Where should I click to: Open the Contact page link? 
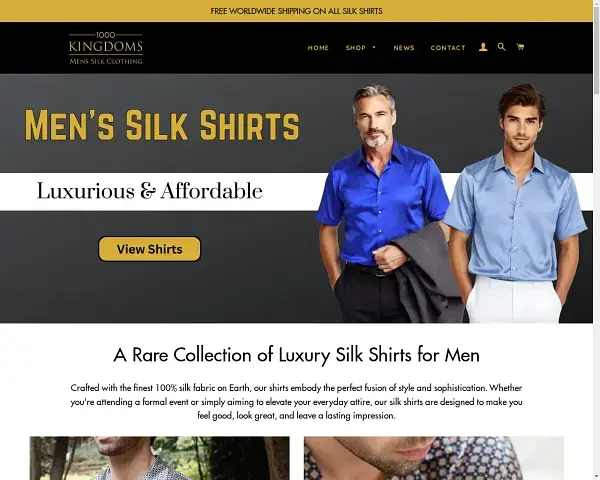pos(448,48)
